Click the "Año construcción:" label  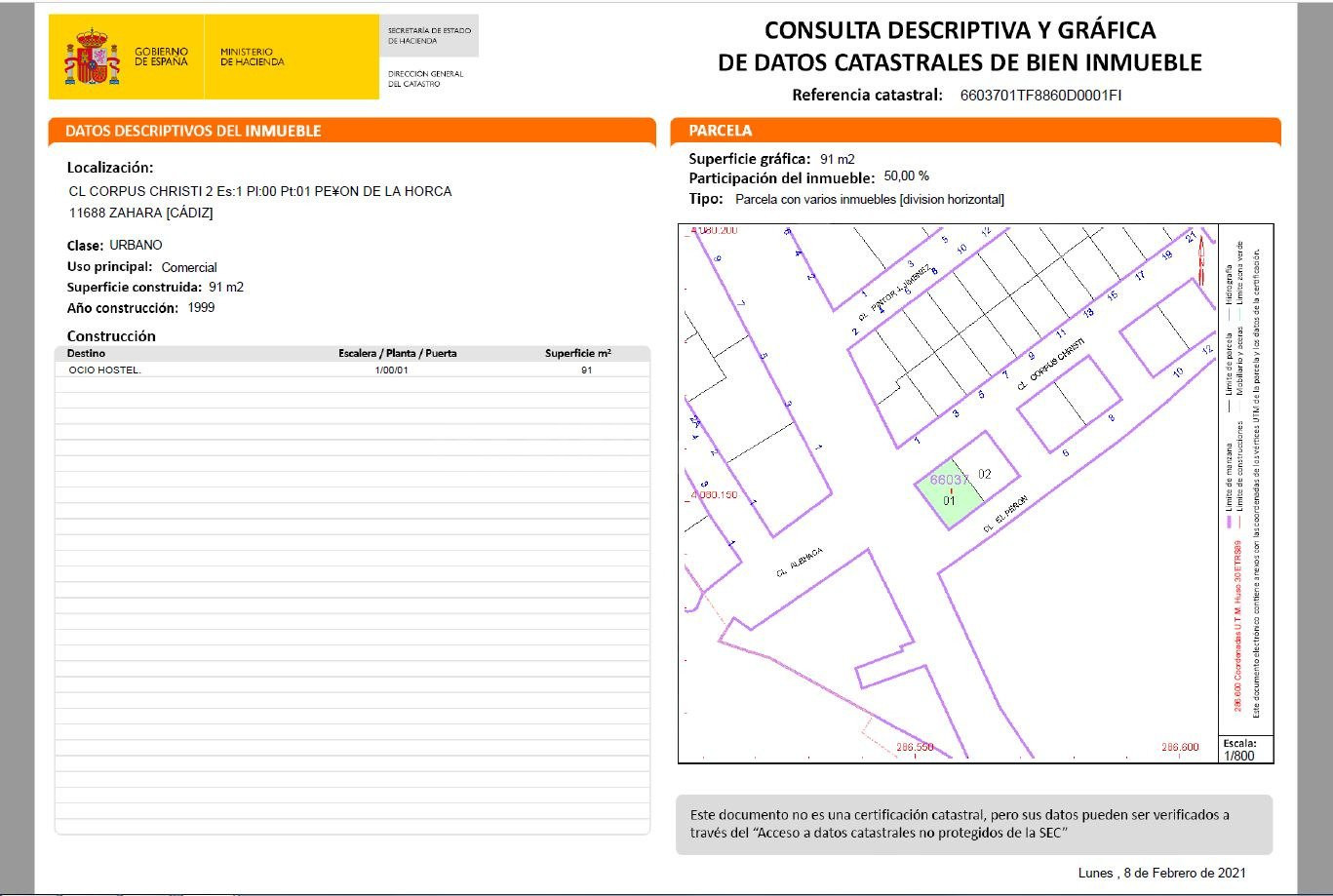[123, 308]
